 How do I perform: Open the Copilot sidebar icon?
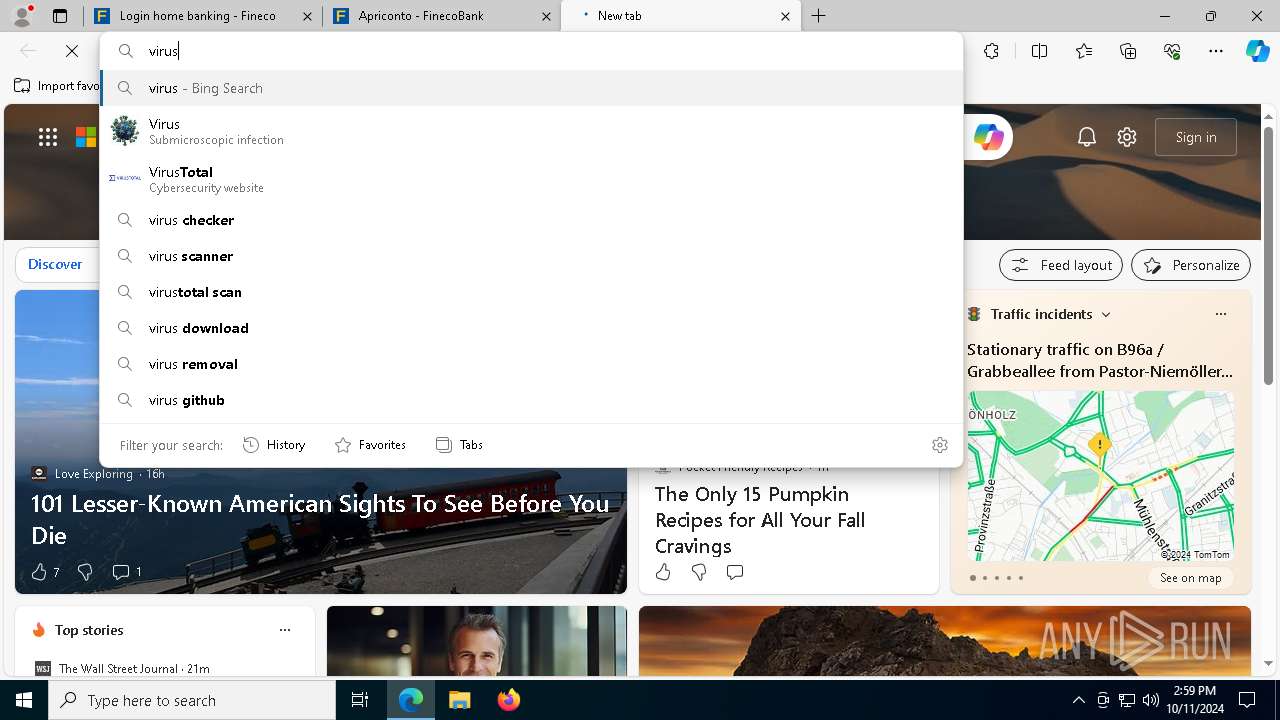point(1257,51)
